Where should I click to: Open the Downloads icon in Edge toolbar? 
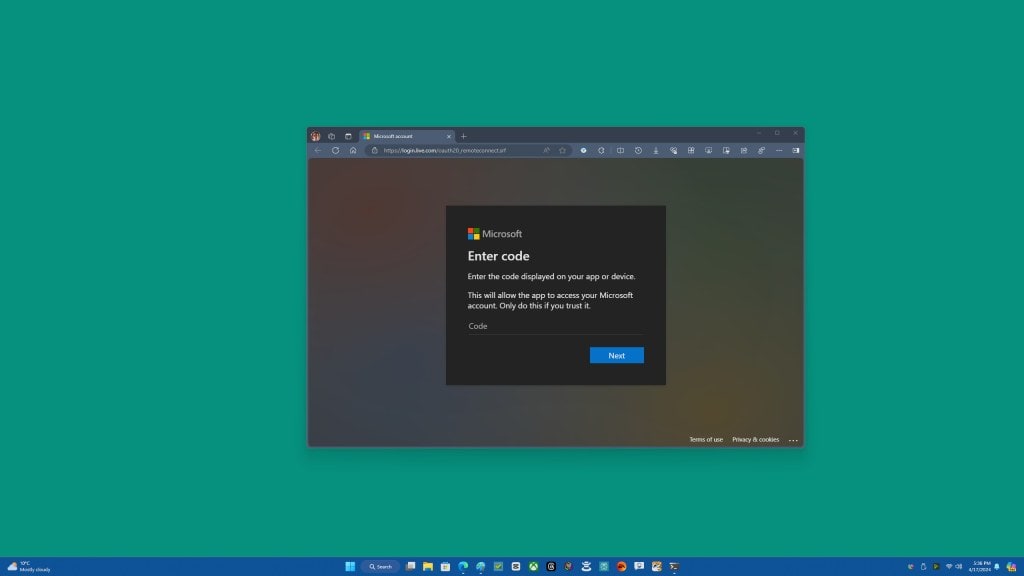point(656,151)
